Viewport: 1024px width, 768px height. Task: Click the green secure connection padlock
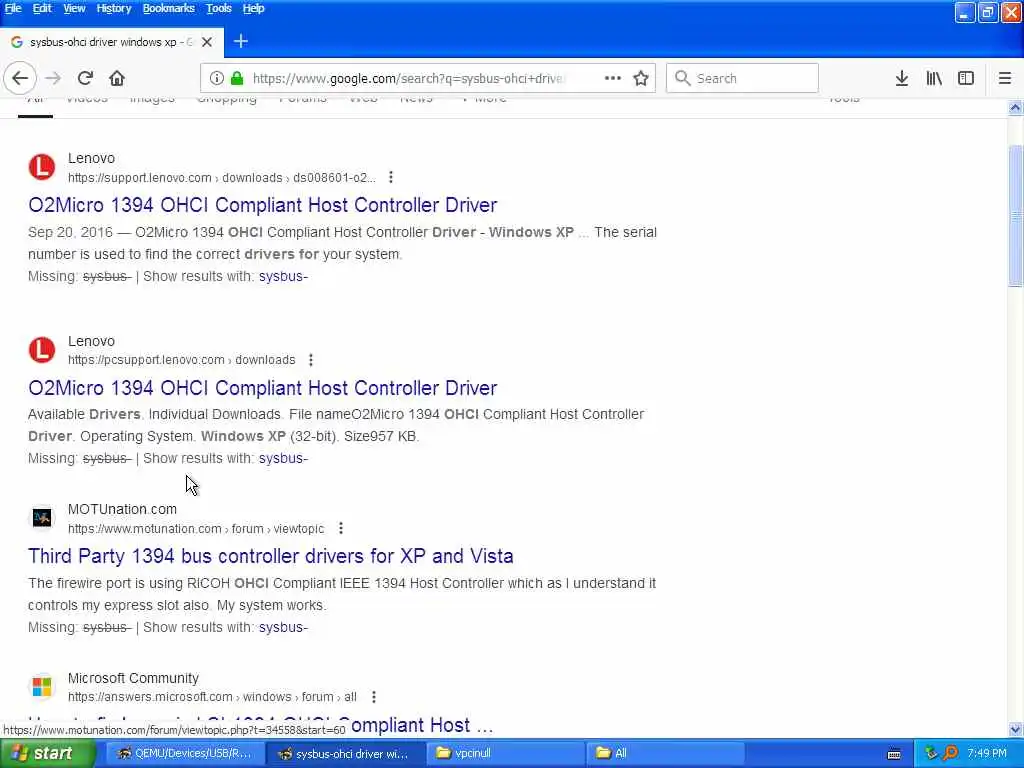237,78
